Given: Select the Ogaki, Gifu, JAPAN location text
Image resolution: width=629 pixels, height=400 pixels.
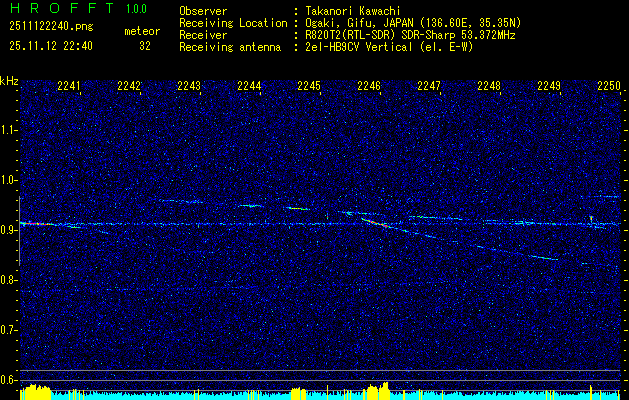Looking at the screenshot, I should pyautogui.click(x=412, y=23).
